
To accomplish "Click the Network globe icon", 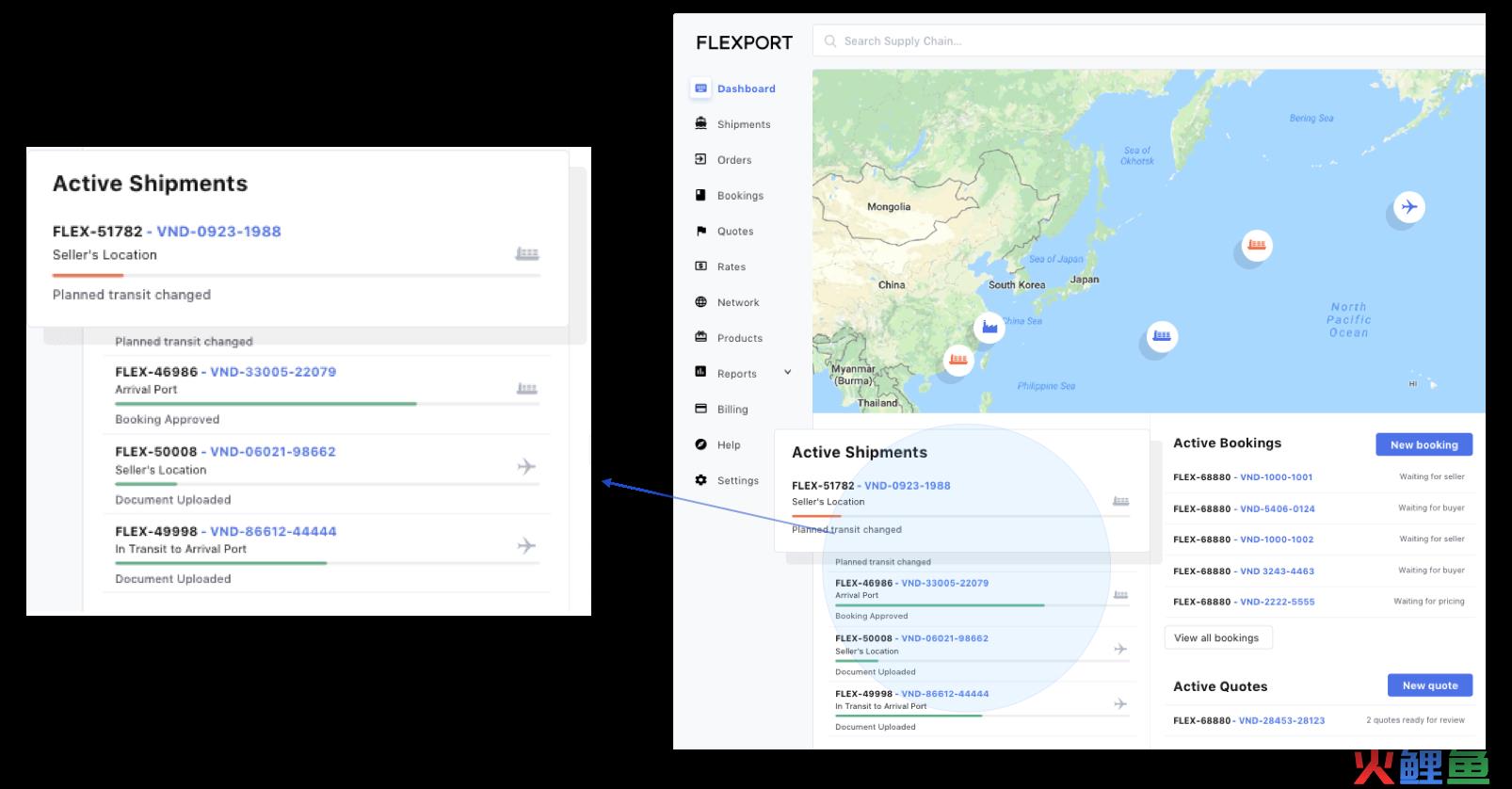I will pos(700,302).
